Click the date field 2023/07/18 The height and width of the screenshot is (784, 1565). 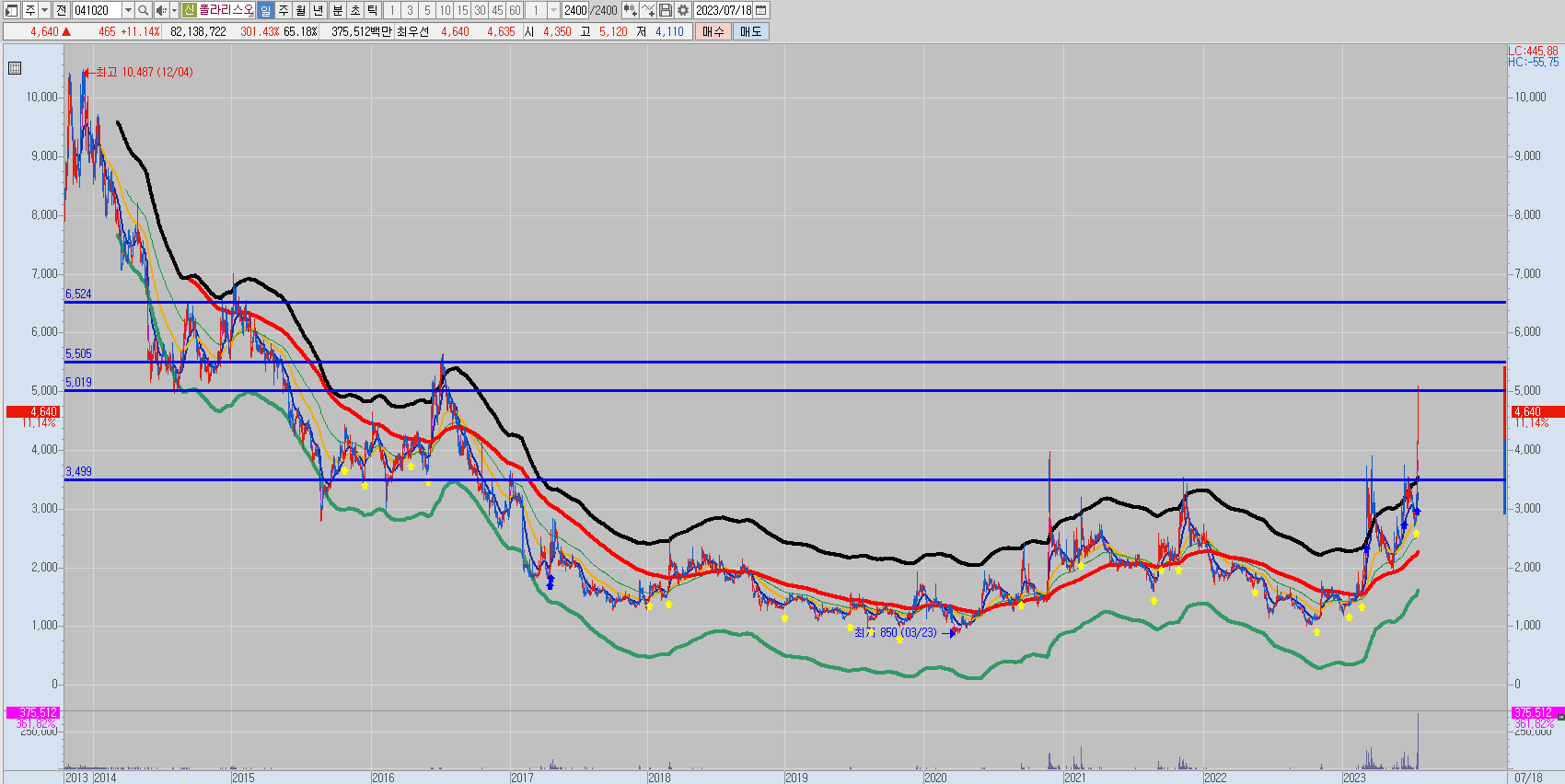pos(724,10)
